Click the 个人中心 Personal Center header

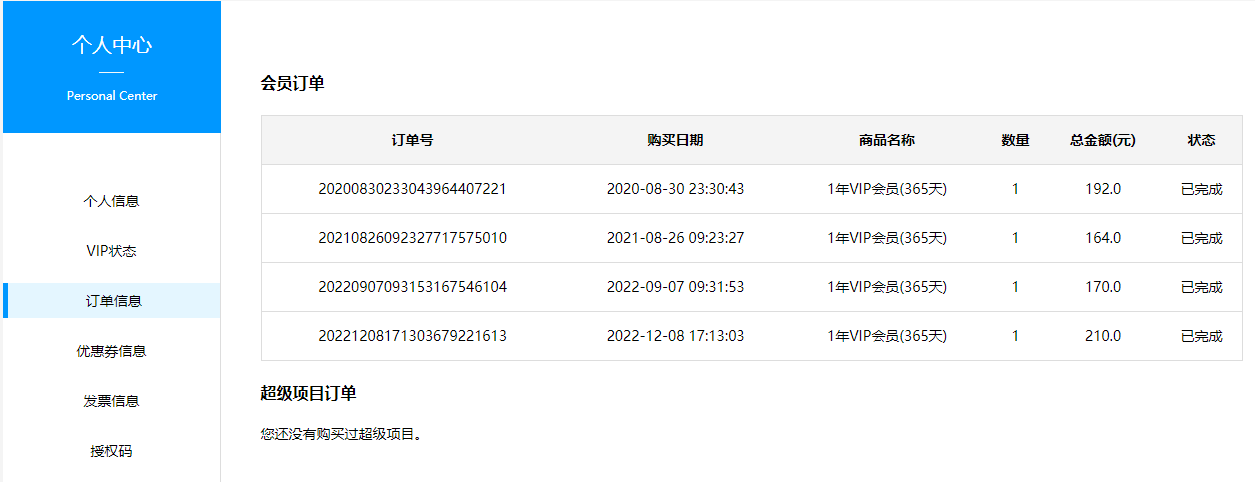[x=112, y=67]
